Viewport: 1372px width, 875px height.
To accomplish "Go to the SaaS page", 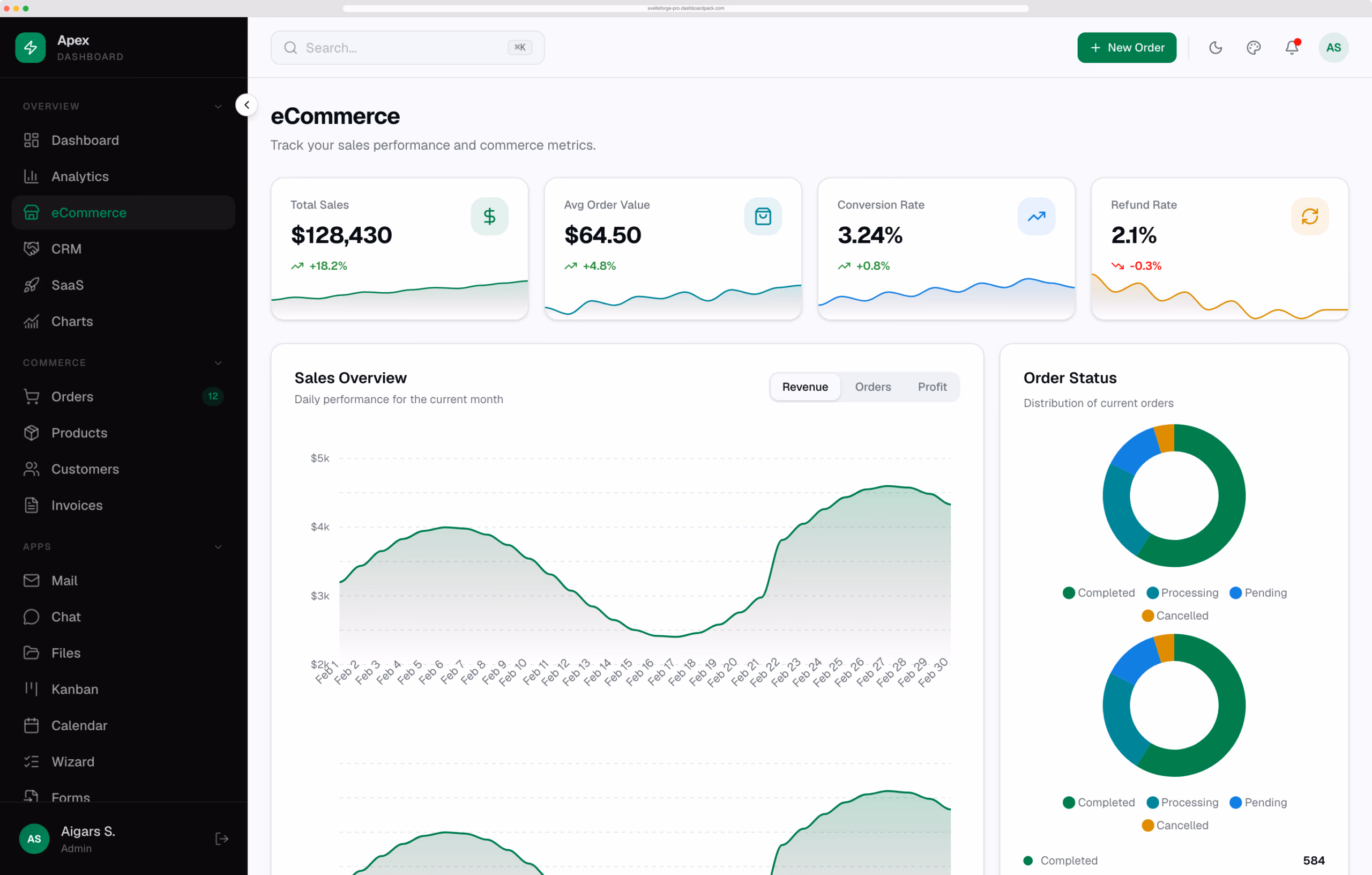I will point(123,285).
